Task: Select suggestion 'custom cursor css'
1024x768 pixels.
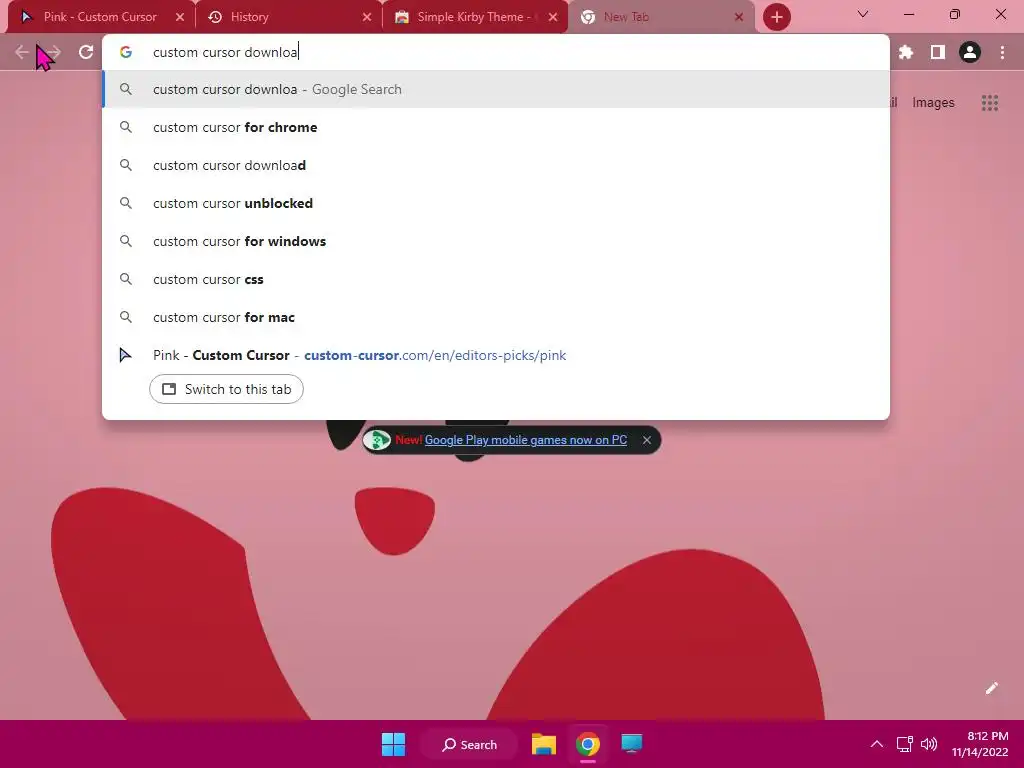Action: tap(496, 279)
